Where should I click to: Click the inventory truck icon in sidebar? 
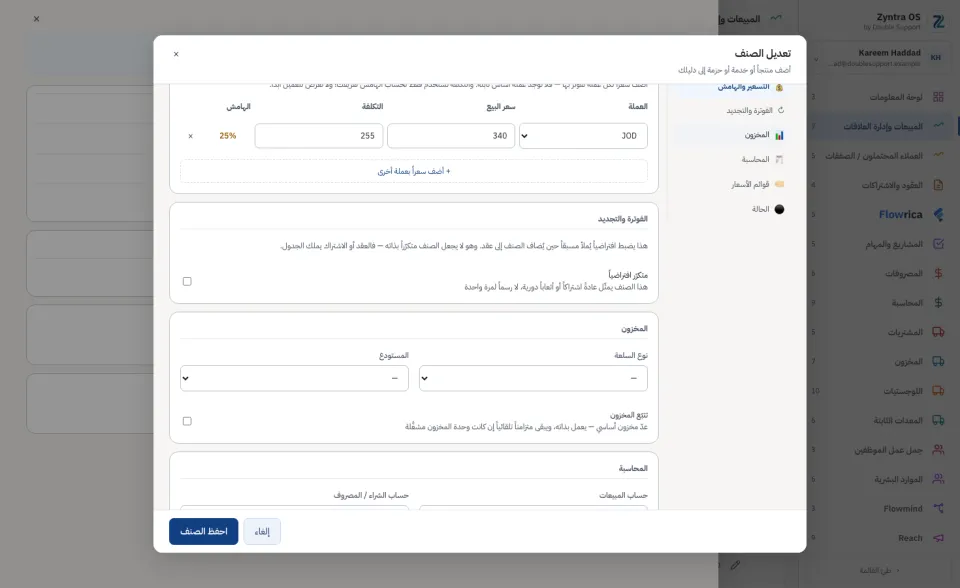click(938, 361)
